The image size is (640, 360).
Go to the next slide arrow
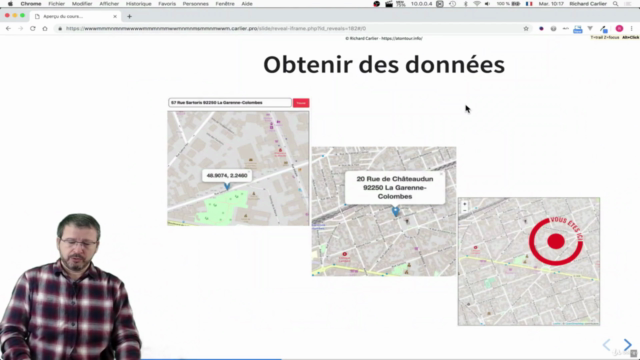coord(627,344)
